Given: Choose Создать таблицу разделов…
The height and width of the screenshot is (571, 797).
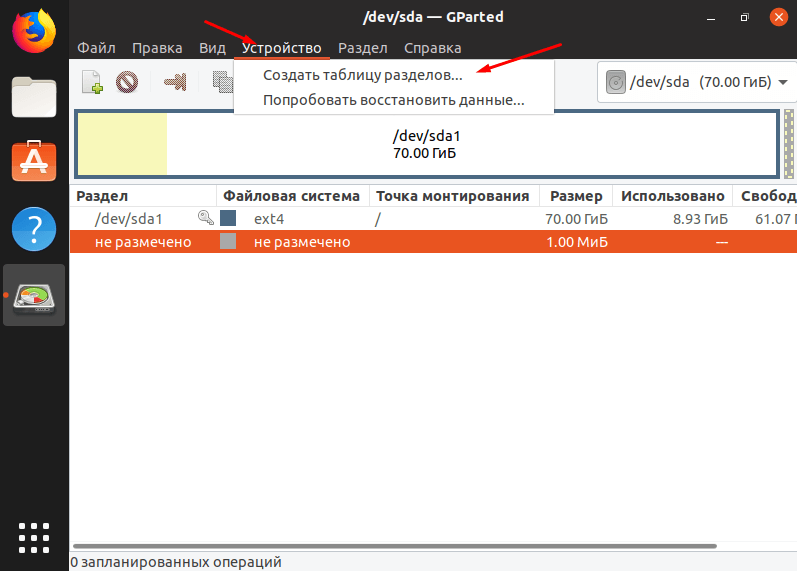Looking at the screenshot, I should click(x=393, y=75).
